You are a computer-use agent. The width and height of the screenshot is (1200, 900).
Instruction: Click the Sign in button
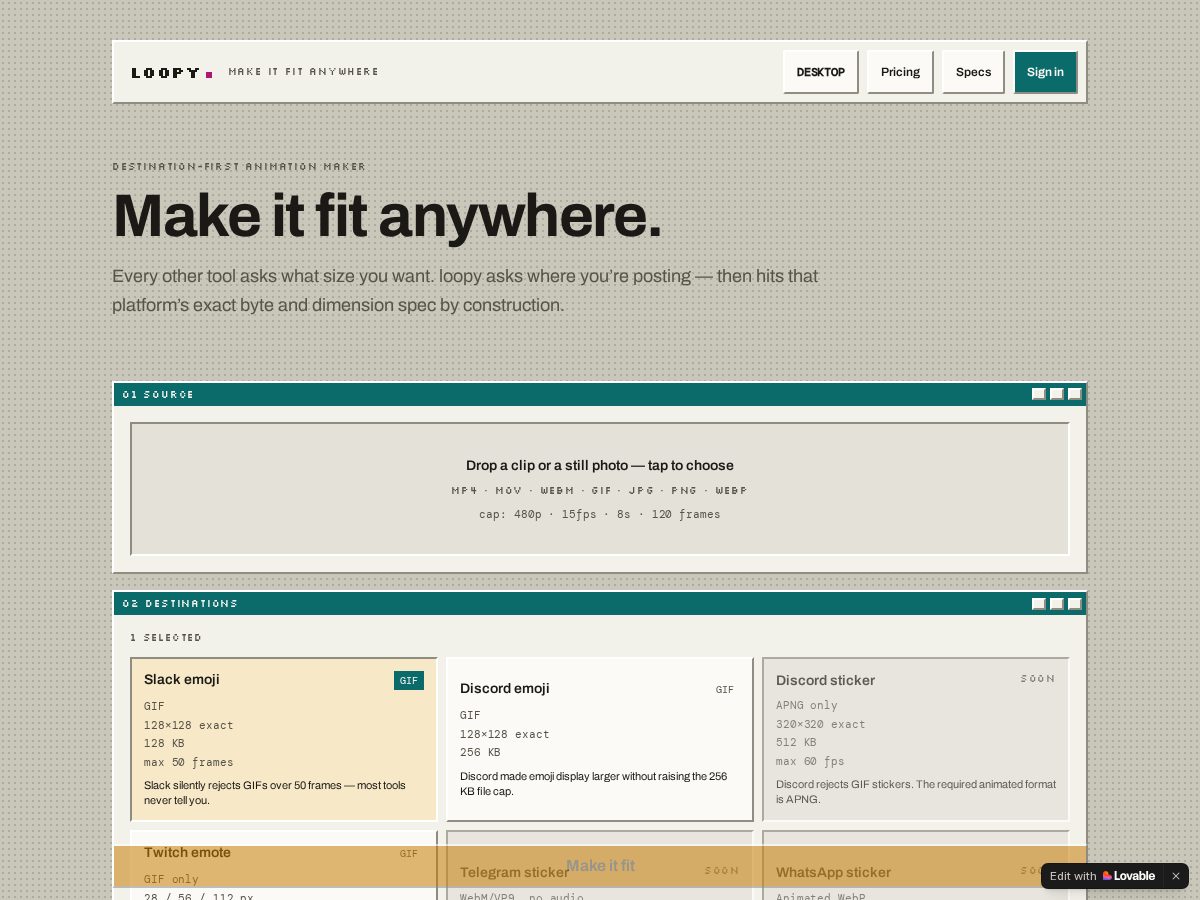coord(1045,72)
